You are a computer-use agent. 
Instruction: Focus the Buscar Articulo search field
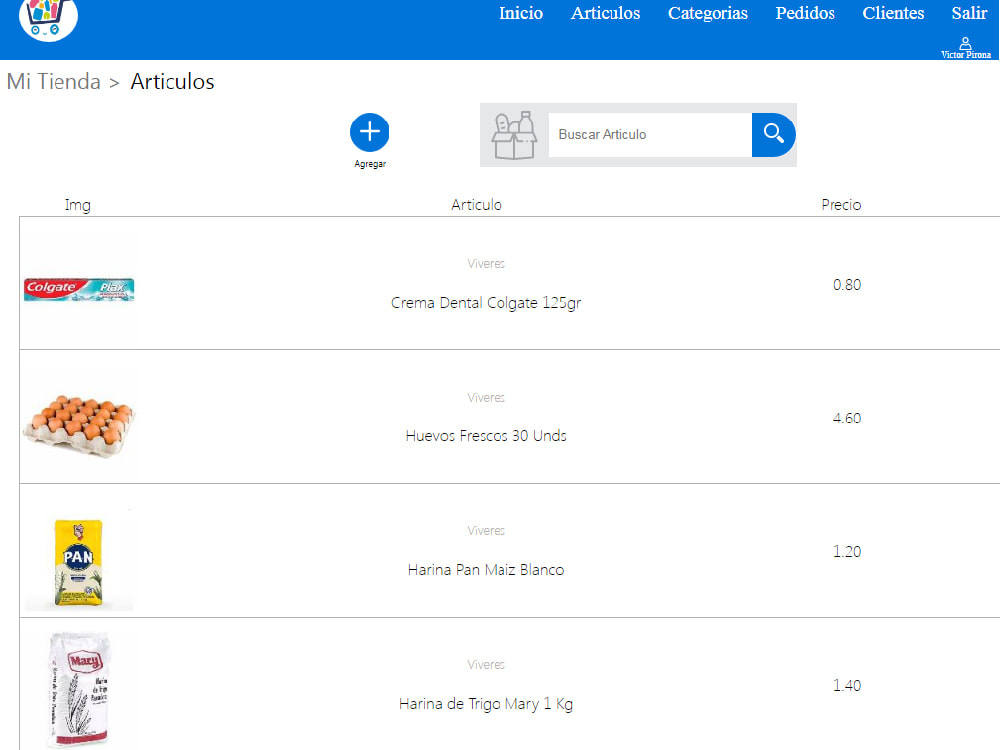(650, 135)
